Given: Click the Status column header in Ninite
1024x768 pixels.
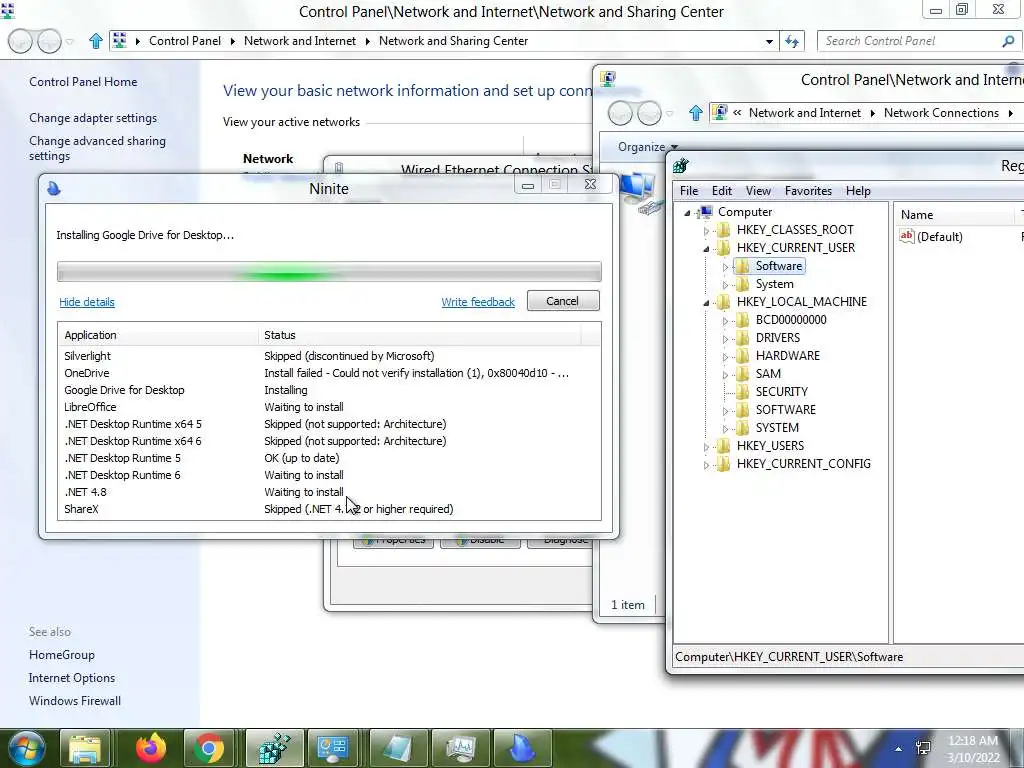Looking at the screenshot, I should pos(420,335).
